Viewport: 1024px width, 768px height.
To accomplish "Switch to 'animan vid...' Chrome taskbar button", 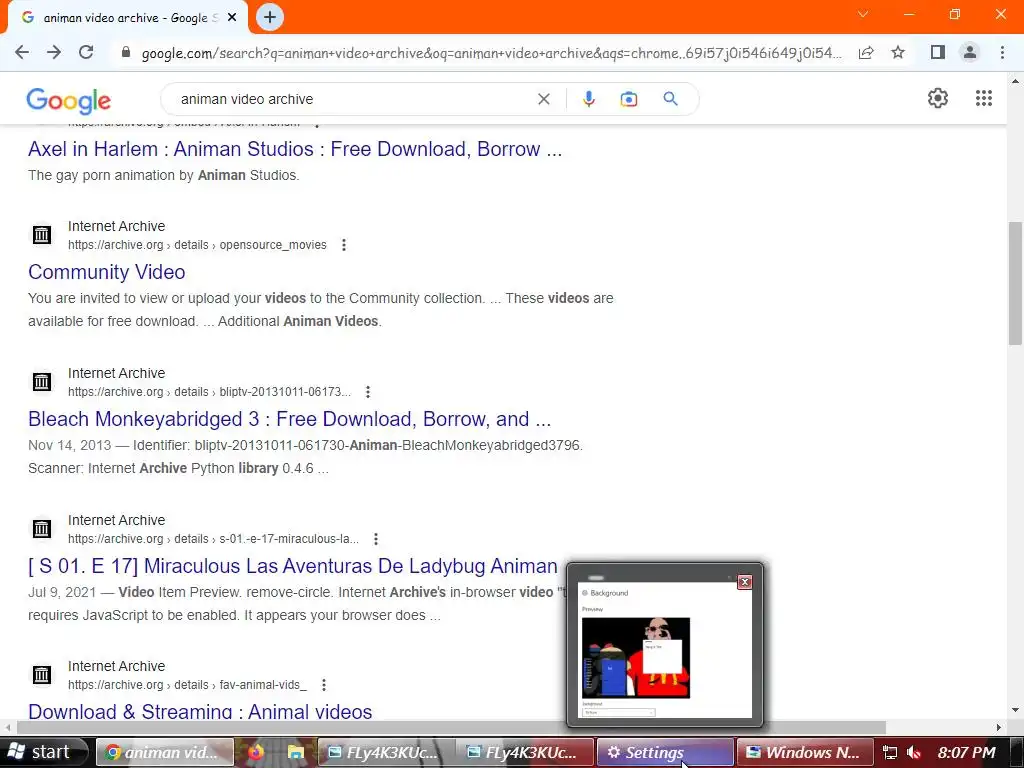I will 165,752.
